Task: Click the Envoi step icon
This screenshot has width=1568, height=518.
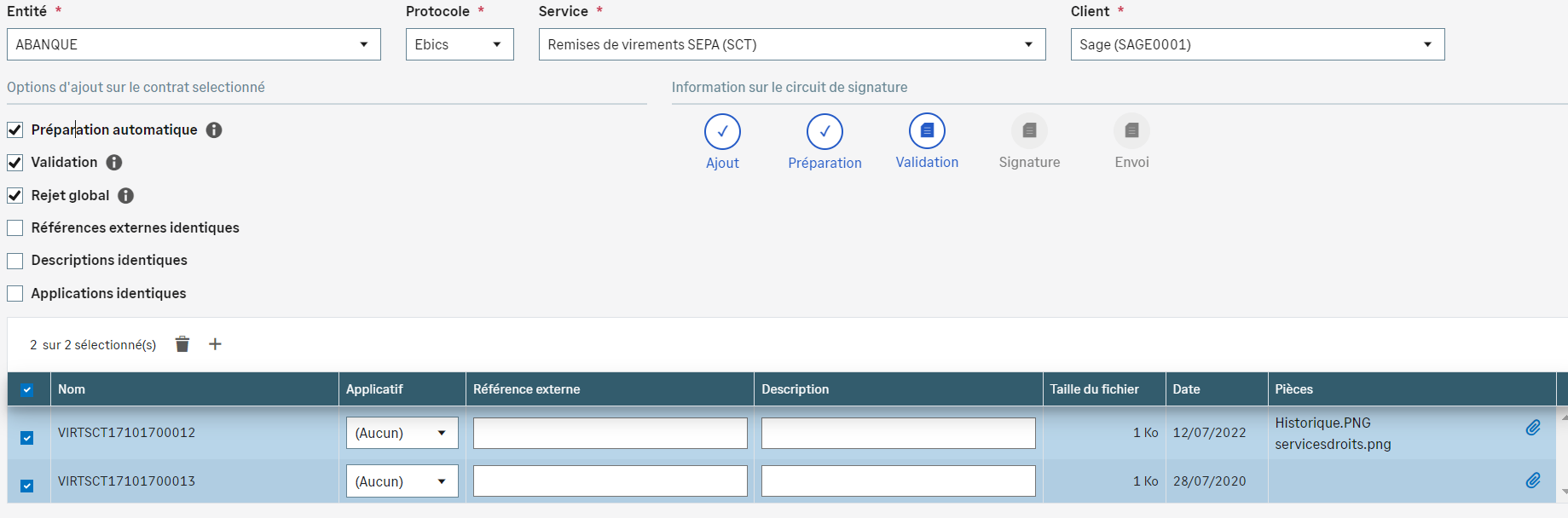Action: [1131, 130]
